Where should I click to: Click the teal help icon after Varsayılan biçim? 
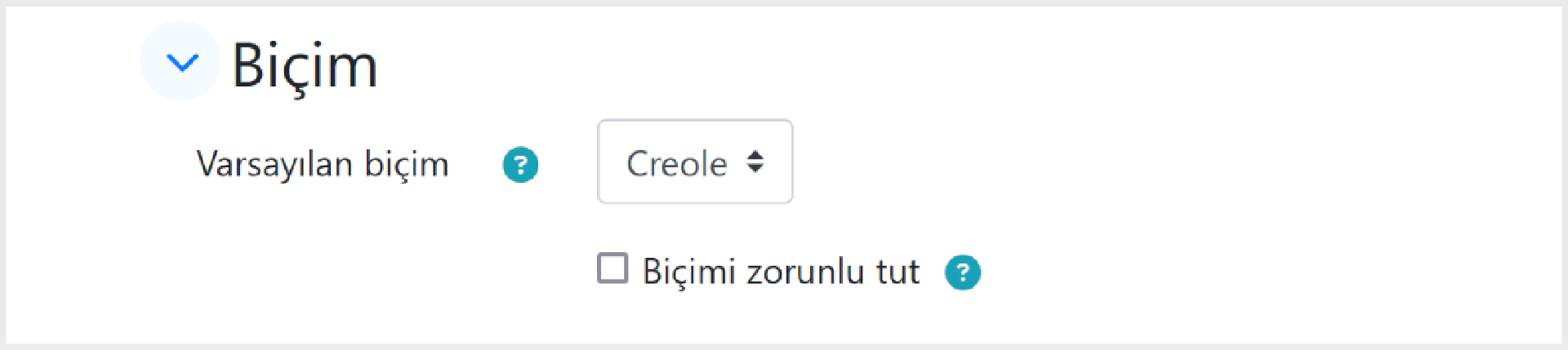click(x=520, y=165)
